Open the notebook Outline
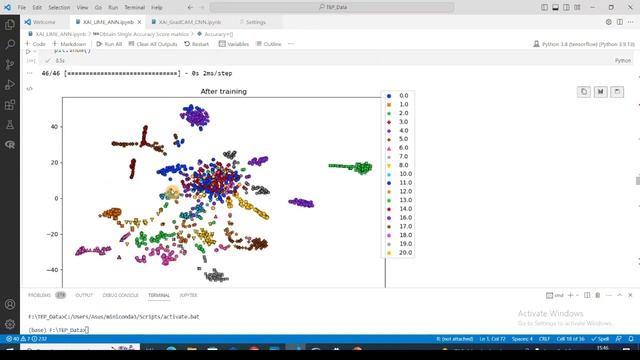Viewport: 640px width, 360px height. pos(269,44)
